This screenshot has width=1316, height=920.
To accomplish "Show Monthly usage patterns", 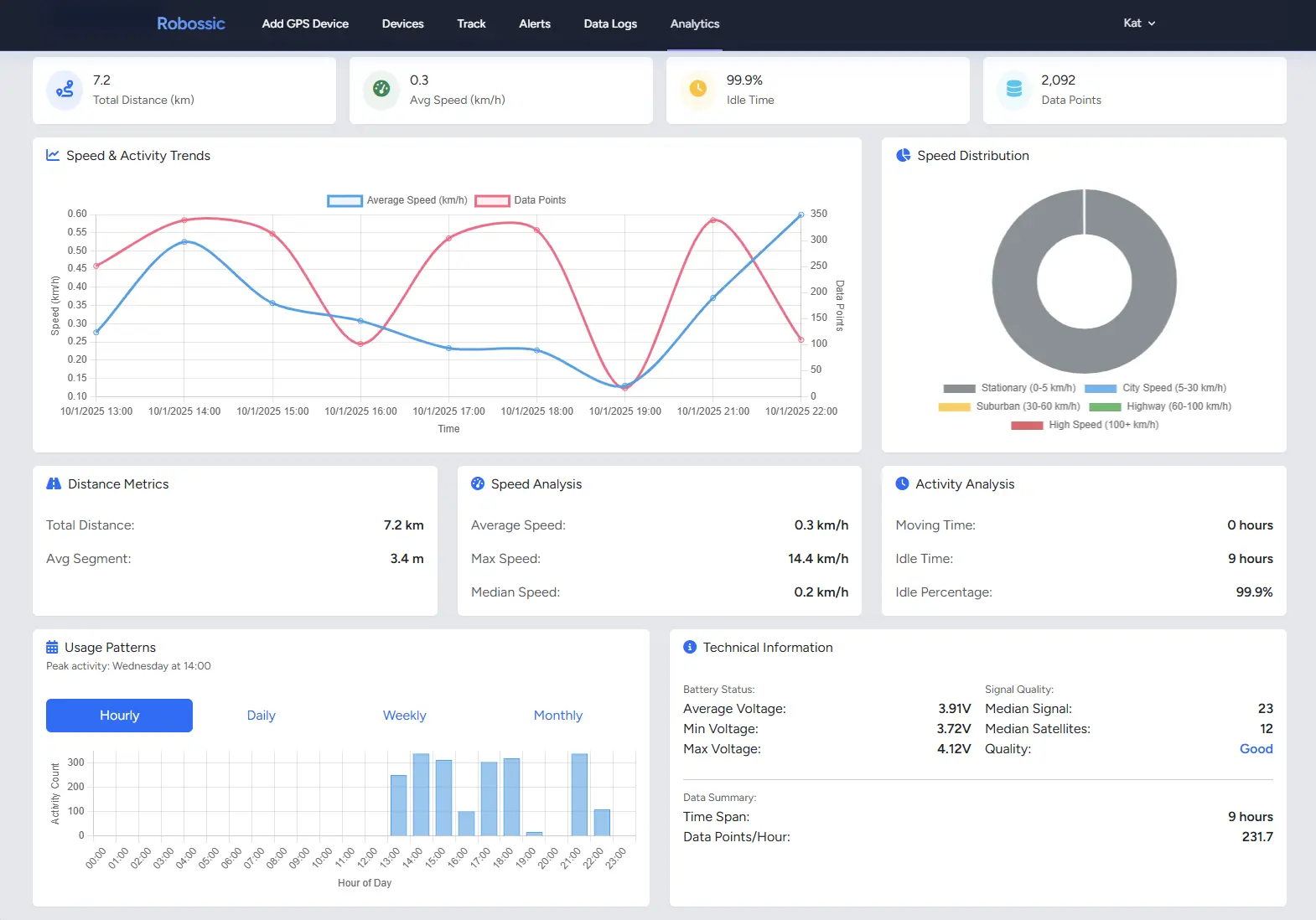I will point(557,716).
